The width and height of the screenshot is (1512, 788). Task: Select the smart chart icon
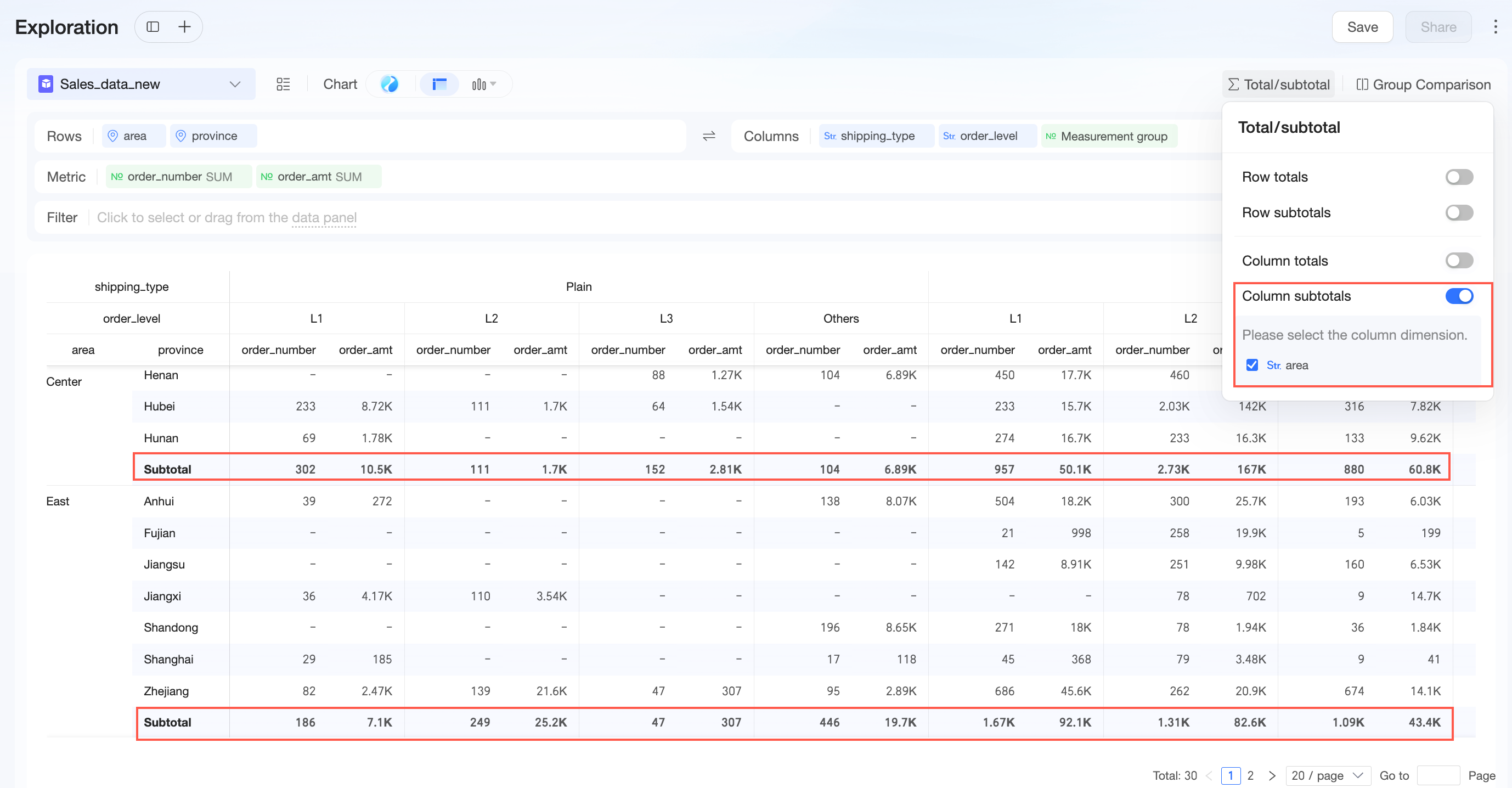(389, 84)
